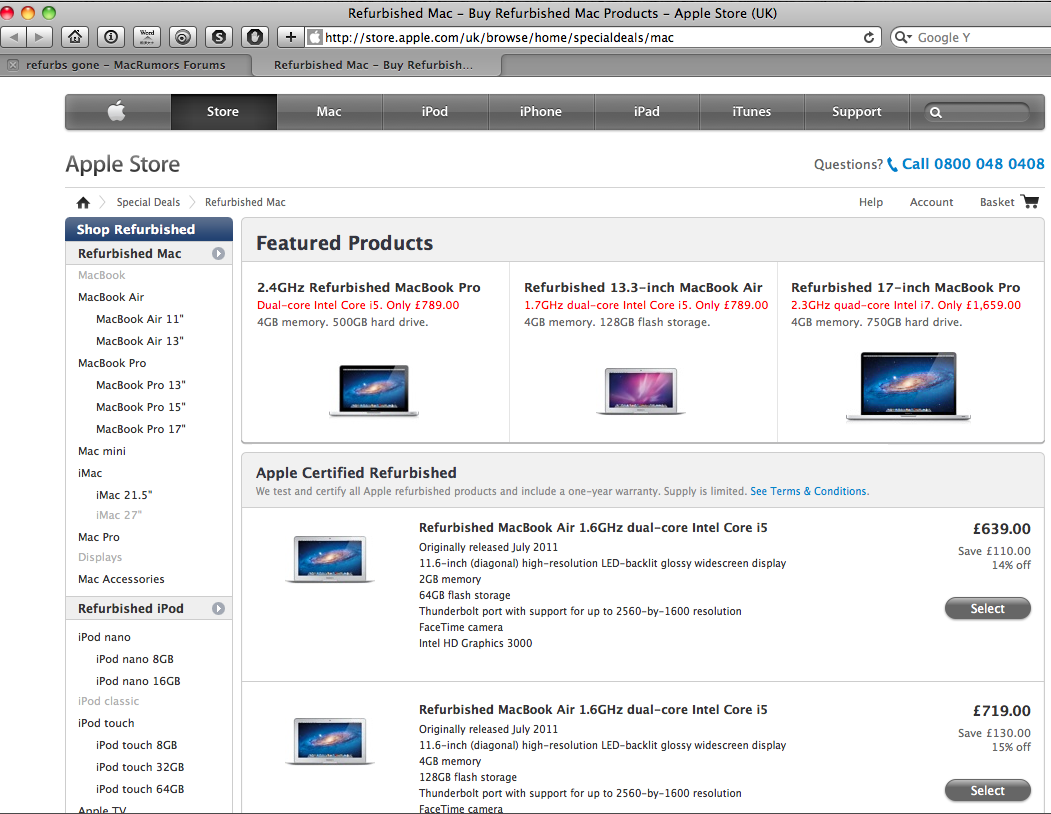Open MacBook Air in the sidebar

pyautogui.click(x=111, y=297)
